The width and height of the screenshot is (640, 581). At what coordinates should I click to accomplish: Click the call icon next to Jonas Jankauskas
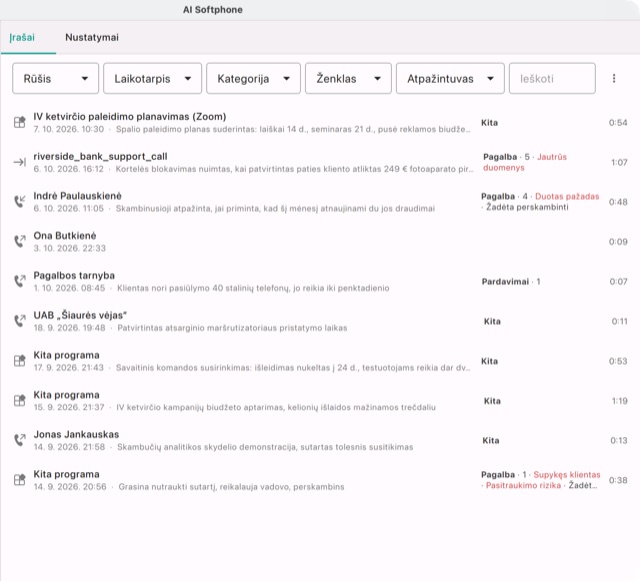click(20, 440)
